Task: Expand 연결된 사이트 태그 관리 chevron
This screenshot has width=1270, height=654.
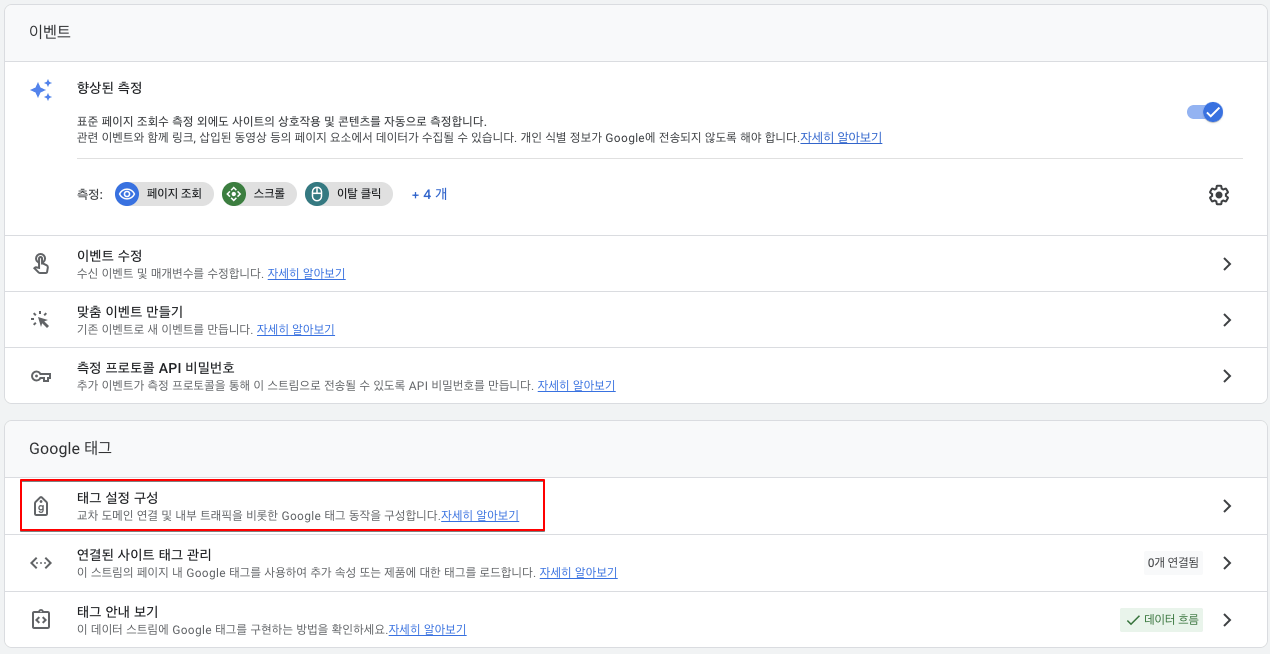Action: 1227,563
